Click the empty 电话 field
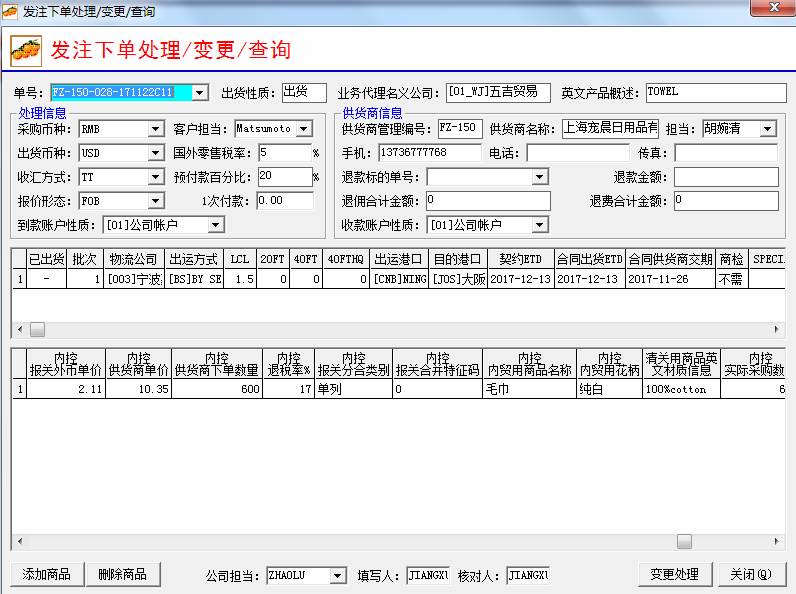Viewport: 796px width, 594px height. 578,153
